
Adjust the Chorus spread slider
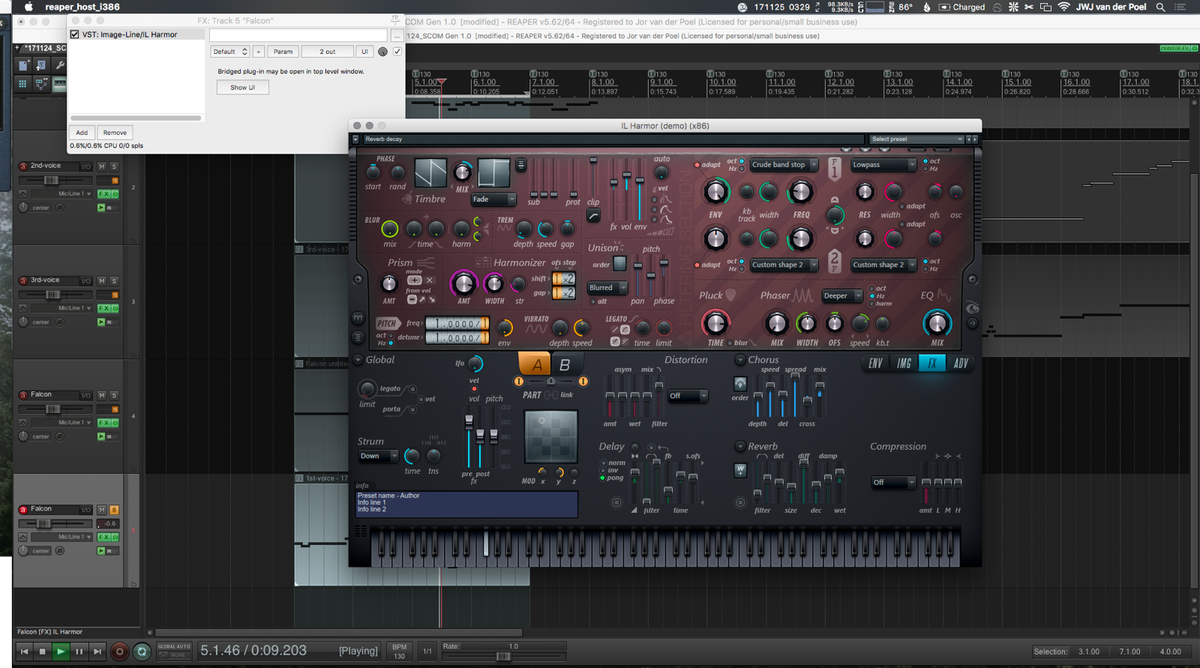(x=795, y=397)
